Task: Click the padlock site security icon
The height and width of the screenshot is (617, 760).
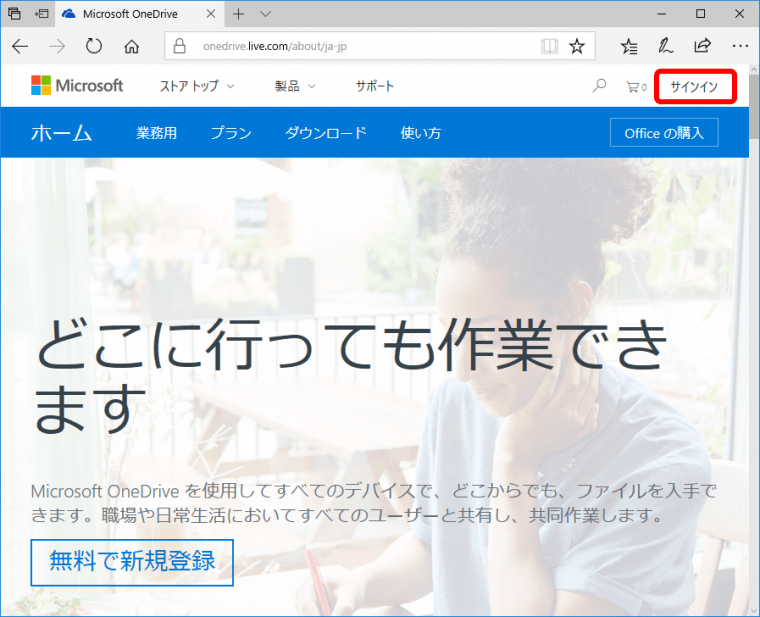Action: coord(180,46)
